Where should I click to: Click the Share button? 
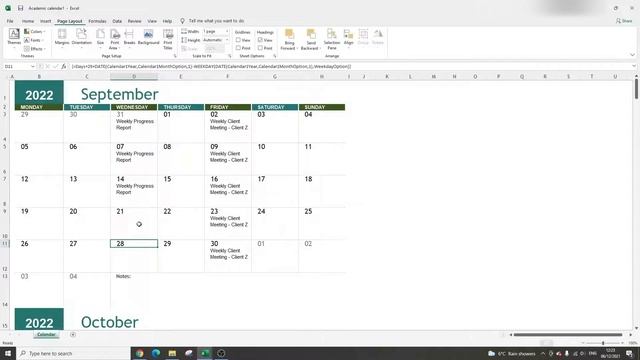[624, 21]
